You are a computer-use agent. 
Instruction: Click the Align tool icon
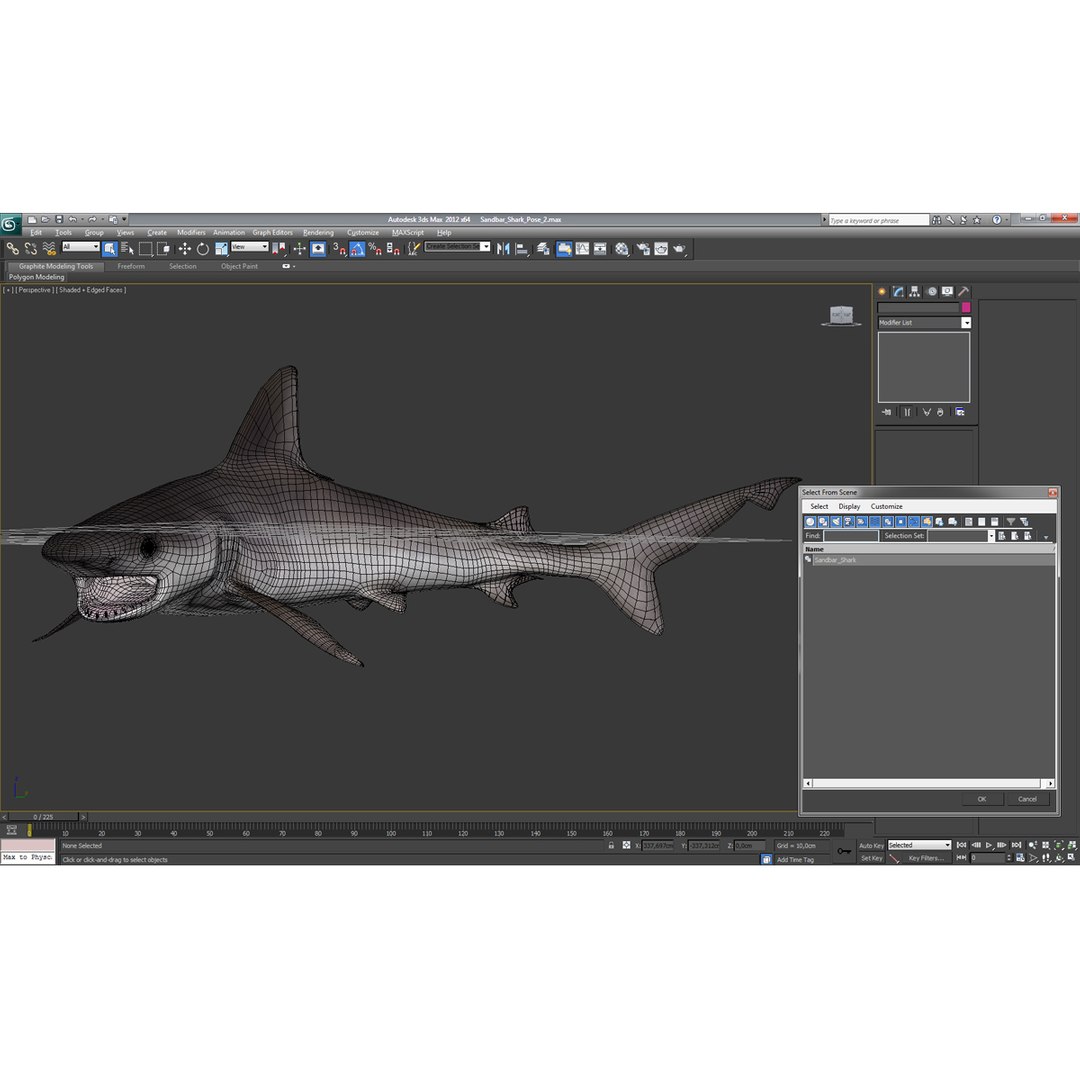point(521,249)
